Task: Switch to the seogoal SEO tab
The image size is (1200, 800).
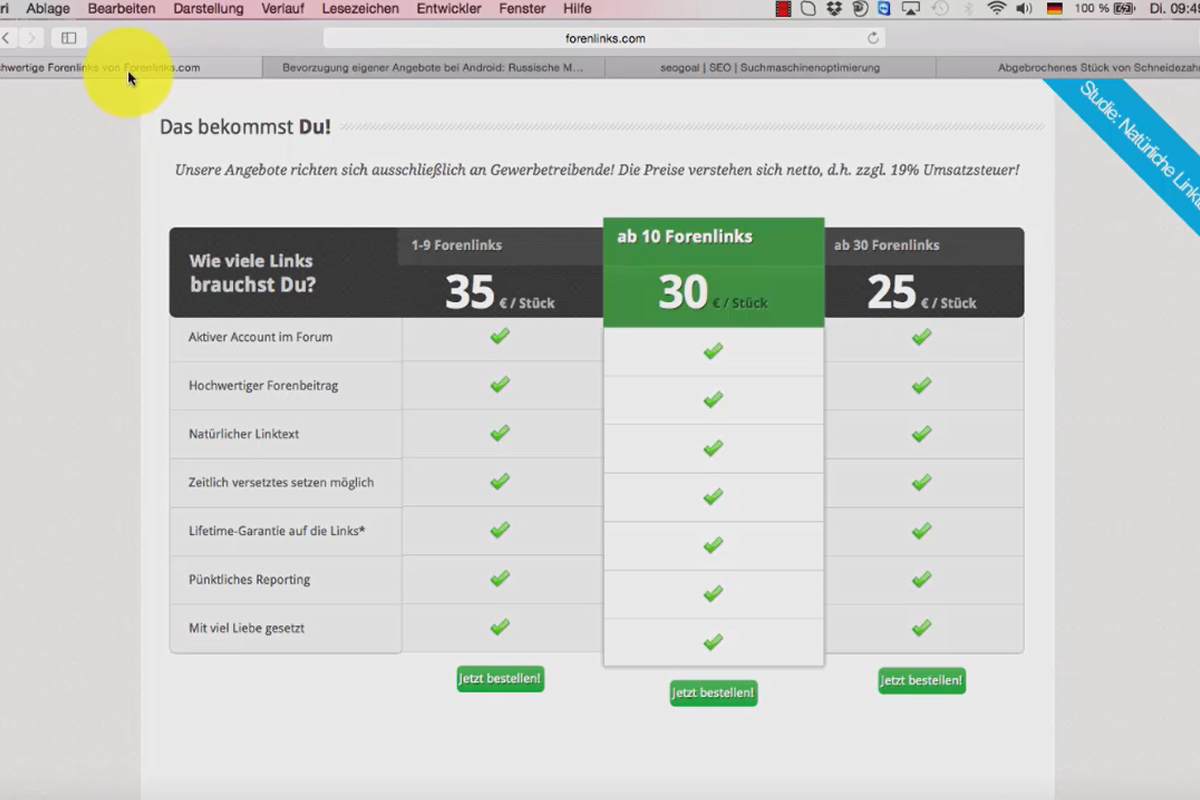Action: tap(770, 68)
